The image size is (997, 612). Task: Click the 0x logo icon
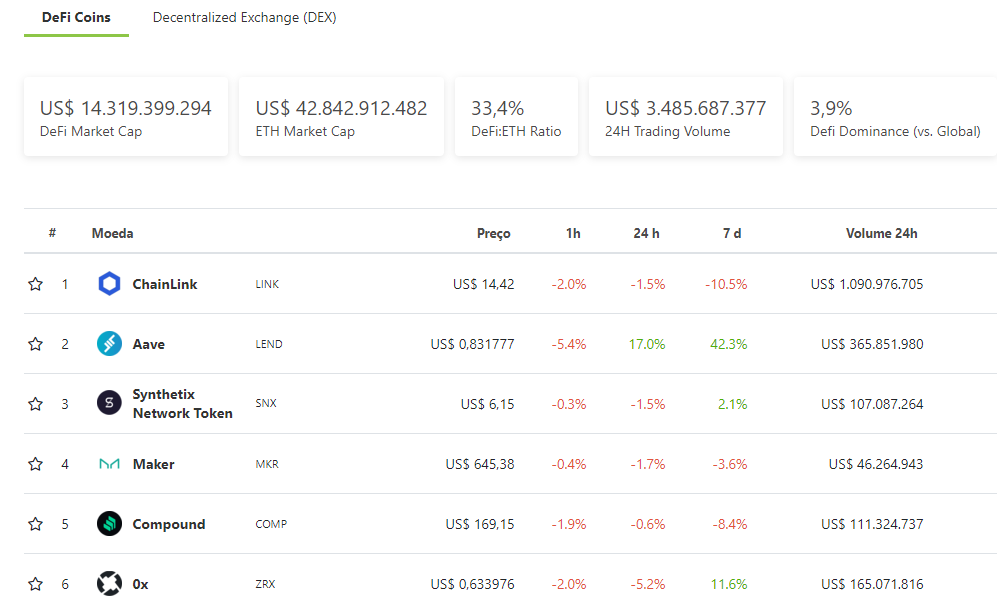[x=110, y=584]
